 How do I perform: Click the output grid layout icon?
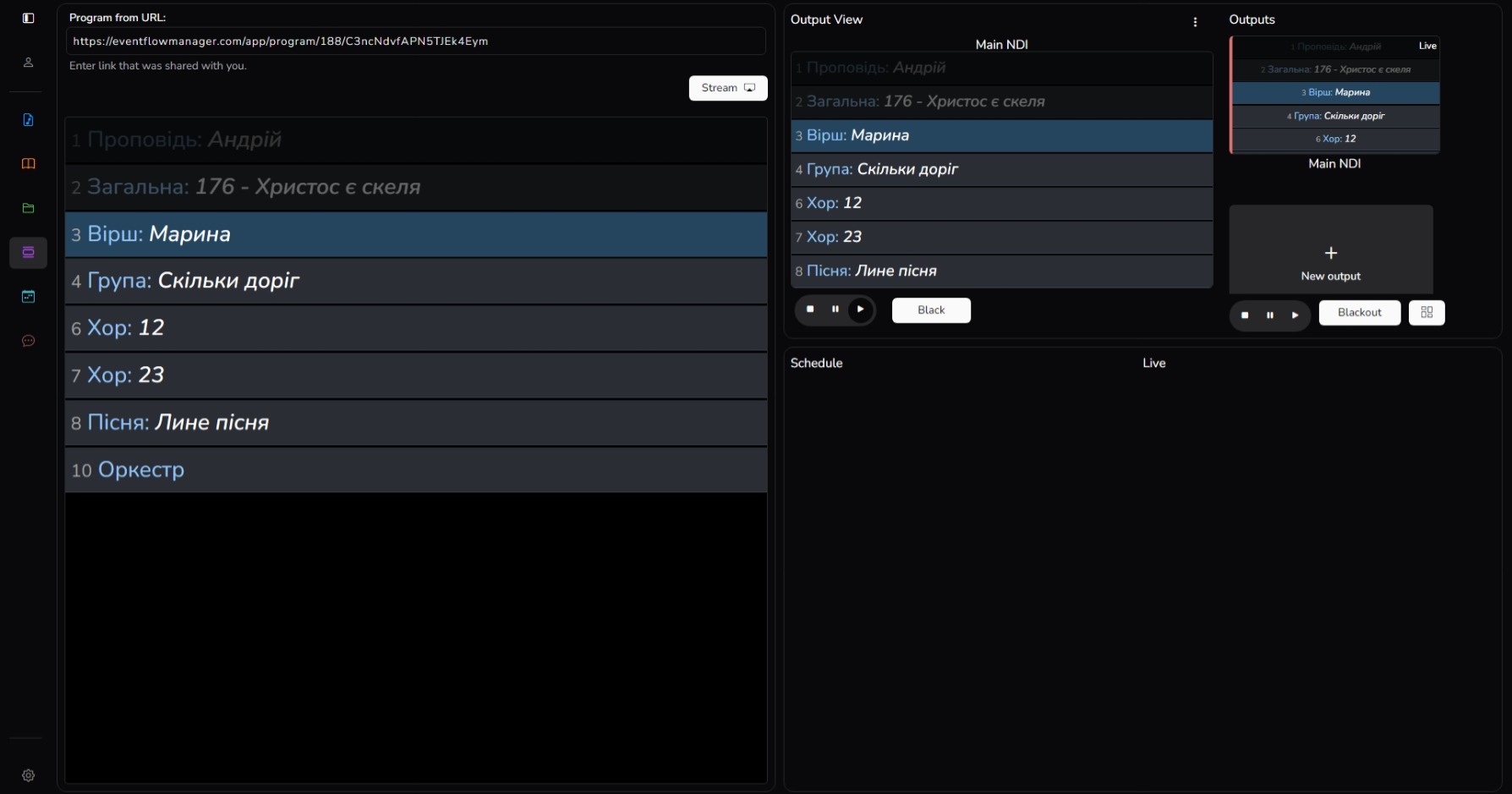click(x=1427, y=313)
